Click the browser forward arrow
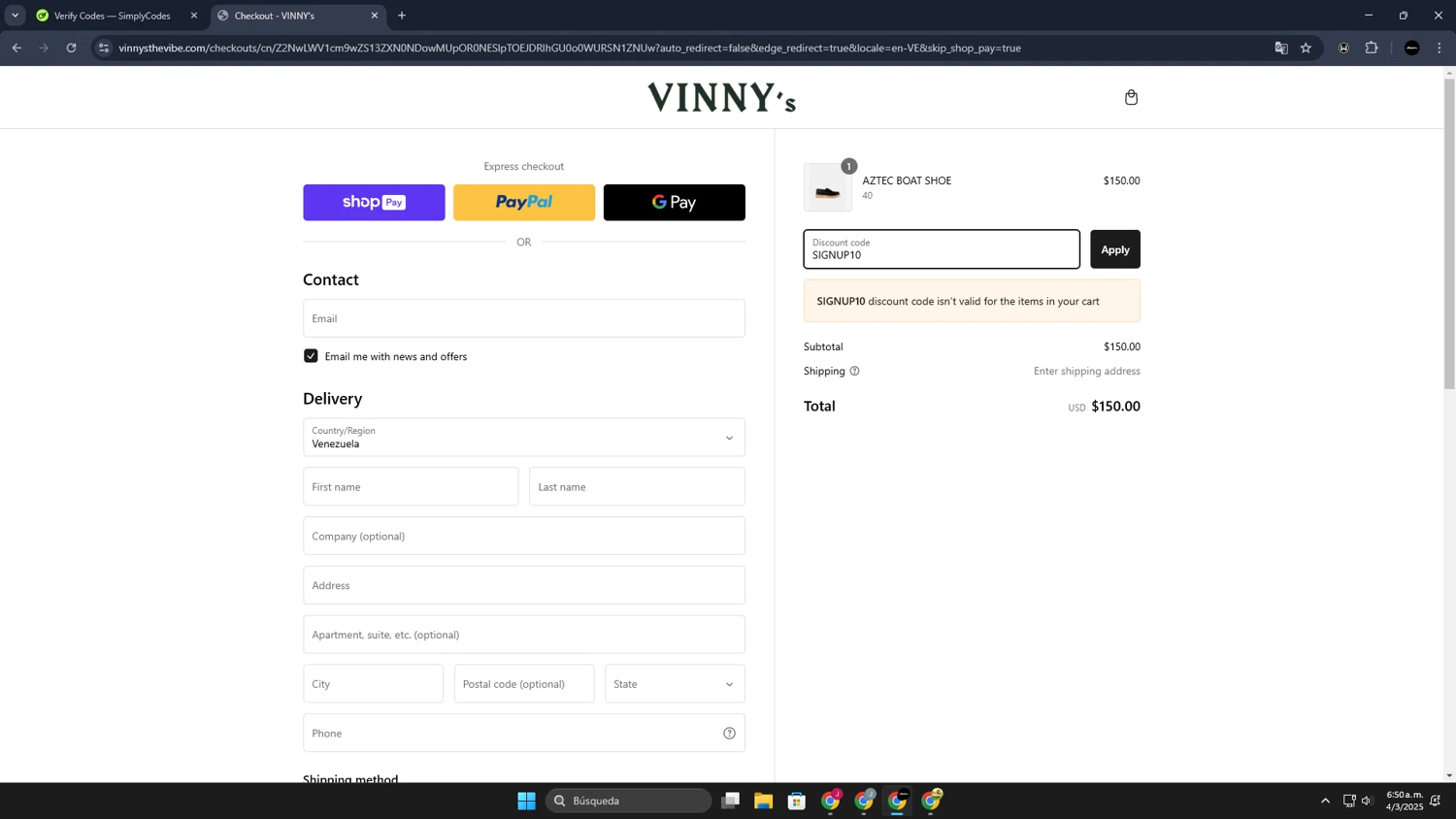 (44, 48)
